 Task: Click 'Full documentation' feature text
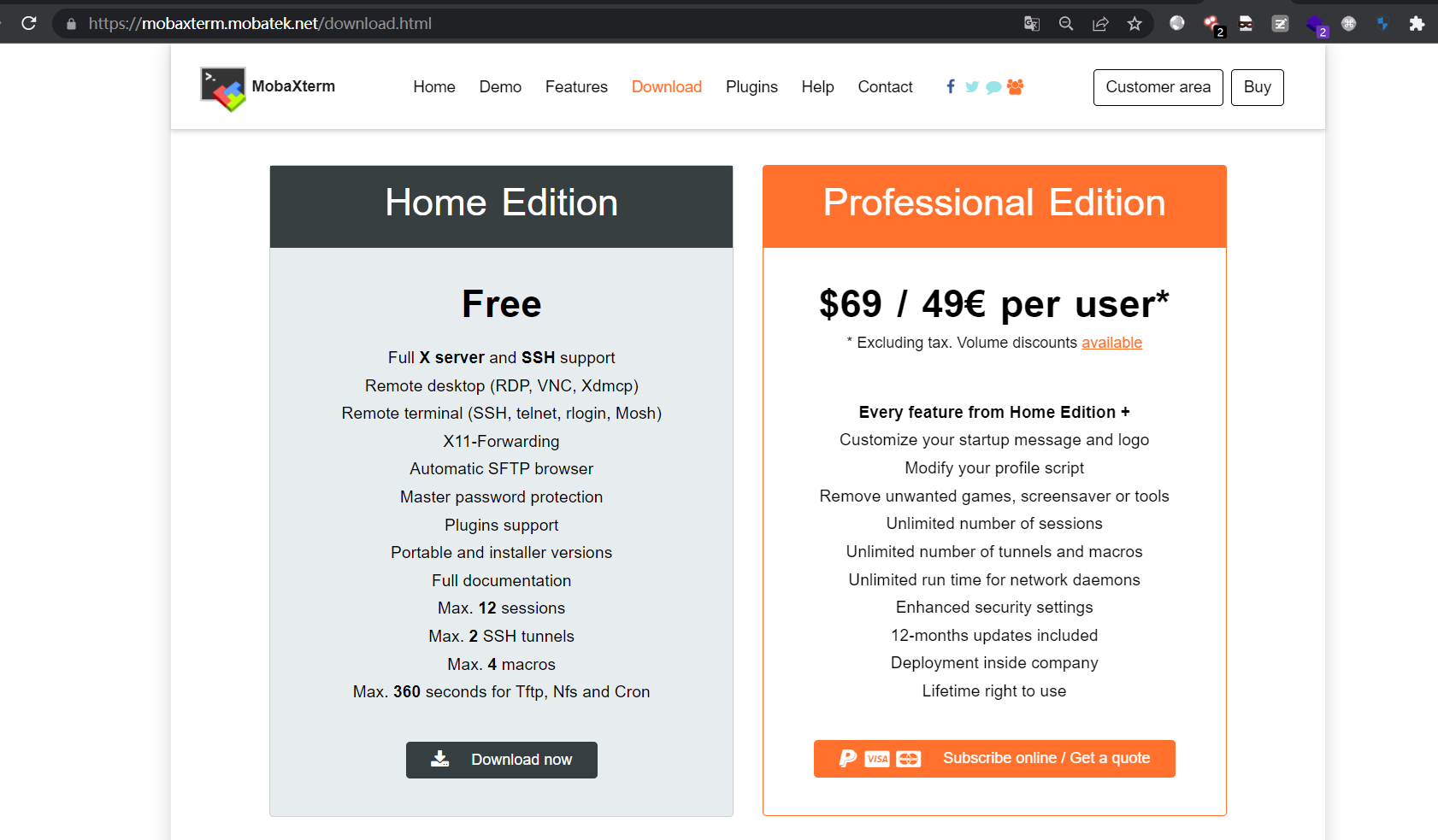coord(502,581)
